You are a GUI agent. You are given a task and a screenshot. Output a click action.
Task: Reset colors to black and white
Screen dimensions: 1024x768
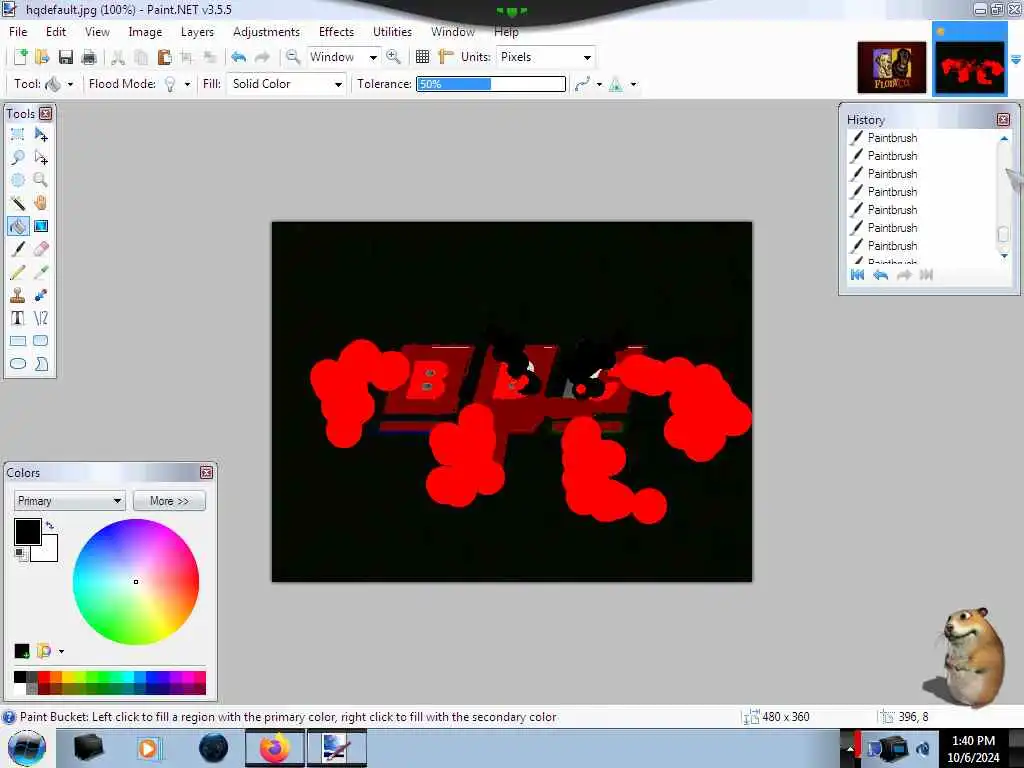click(21, 554)
